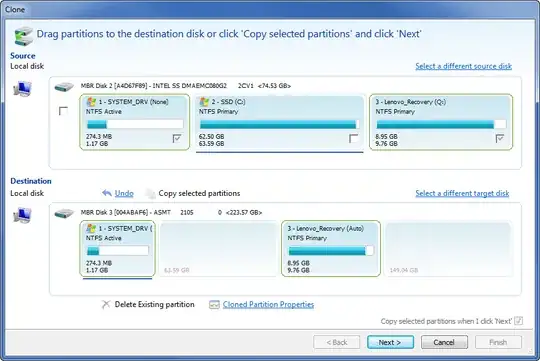Click usage bar of source SYSTEM_DRV partition

(135, 124)
